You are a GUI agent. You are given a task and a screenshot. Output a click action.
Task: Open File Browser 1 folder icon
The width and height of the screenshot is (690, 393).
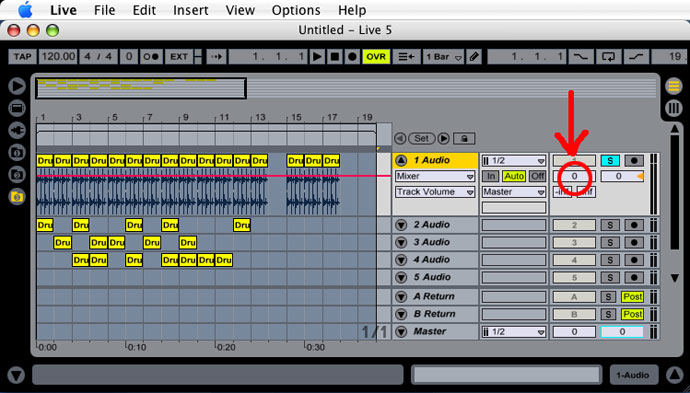click(x=17, y=153)
